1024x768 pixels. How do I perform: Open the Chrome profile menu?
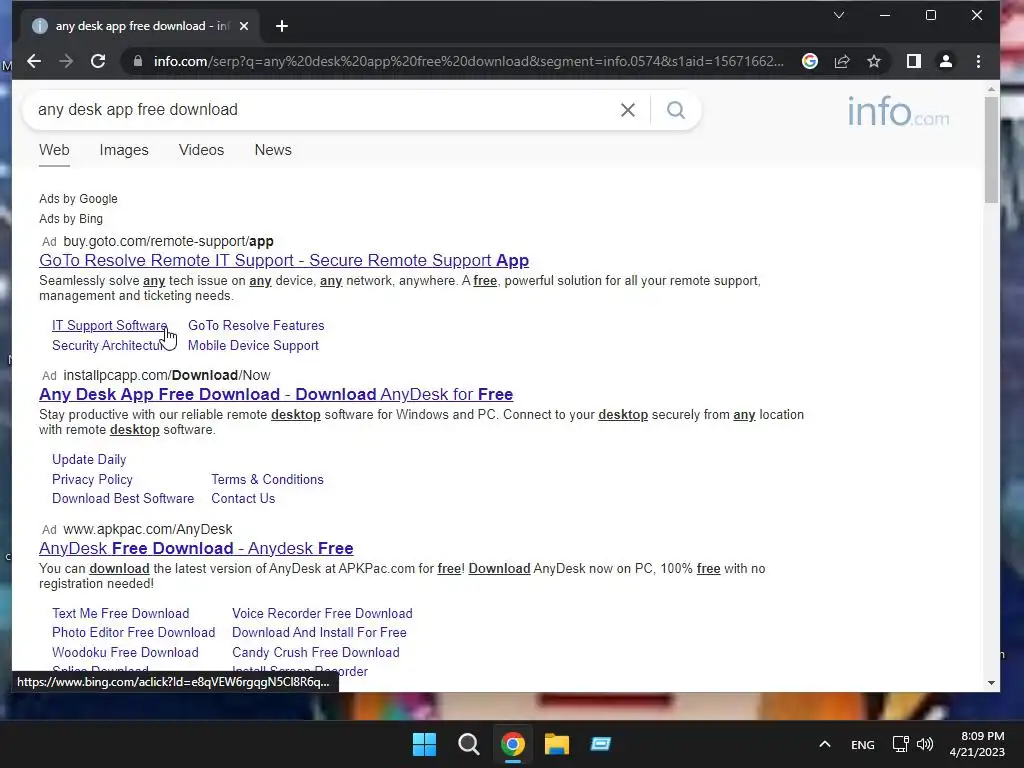click(946, 61)
